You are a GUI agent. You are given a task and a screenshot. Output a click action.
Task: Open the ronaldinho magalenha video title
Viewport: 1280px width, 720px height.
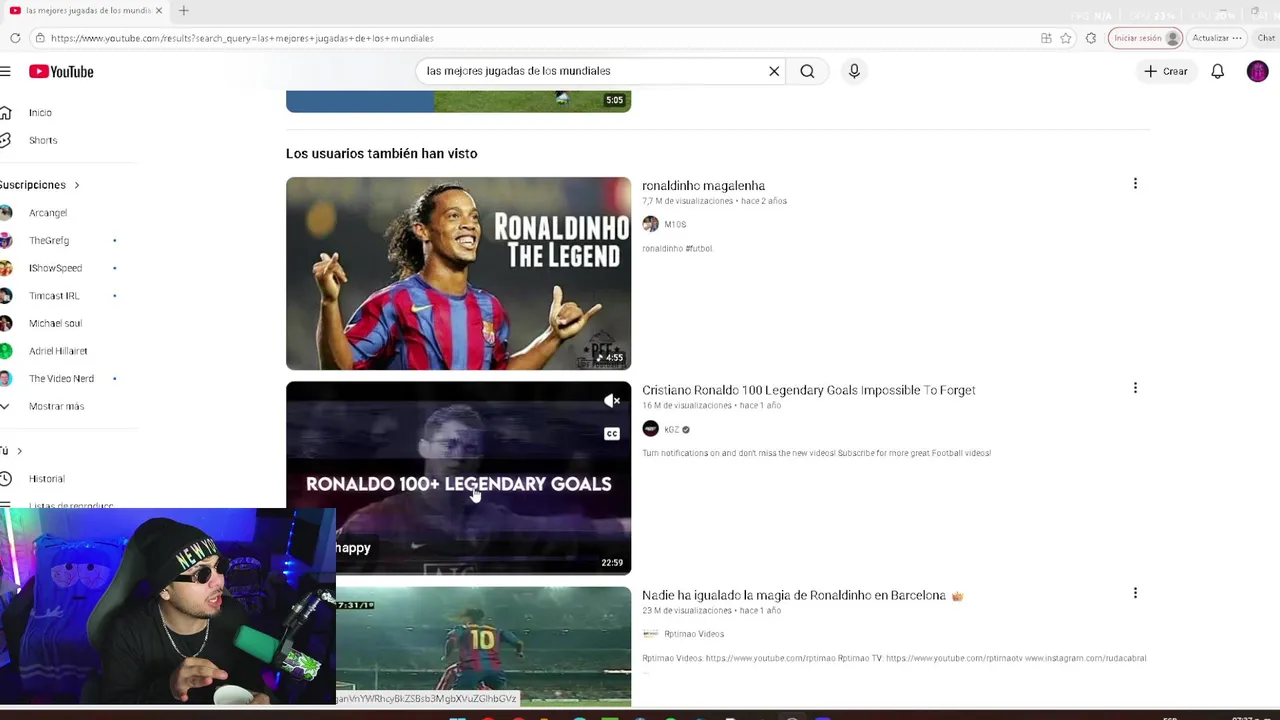tap(703, 186)
